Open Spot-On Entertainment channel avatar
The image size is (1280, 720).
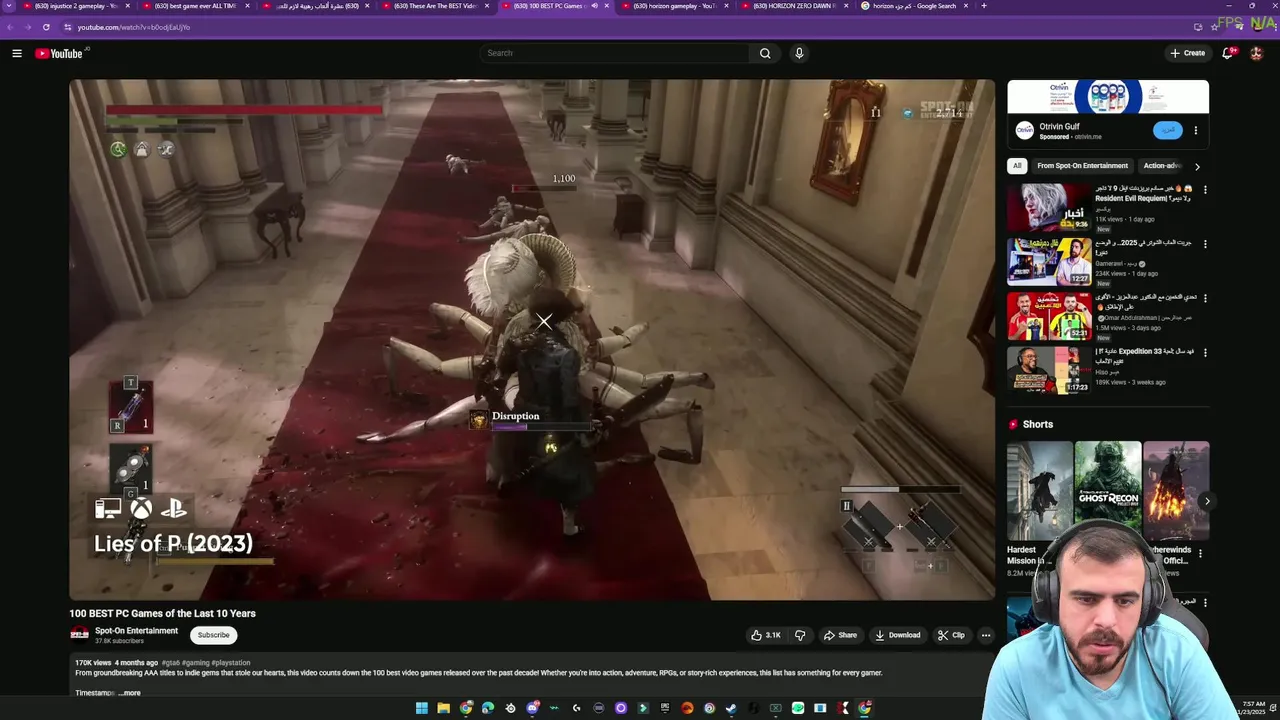tap(79, 634)
